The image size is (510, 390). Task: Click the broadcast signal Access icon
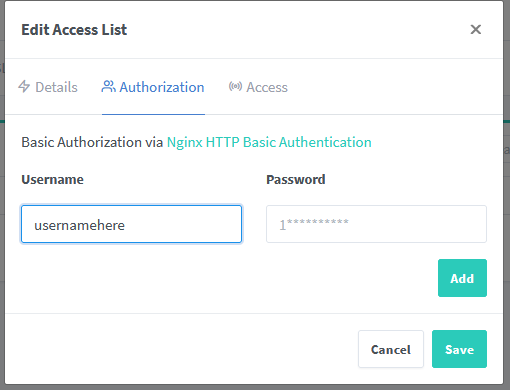click(235, 86)
